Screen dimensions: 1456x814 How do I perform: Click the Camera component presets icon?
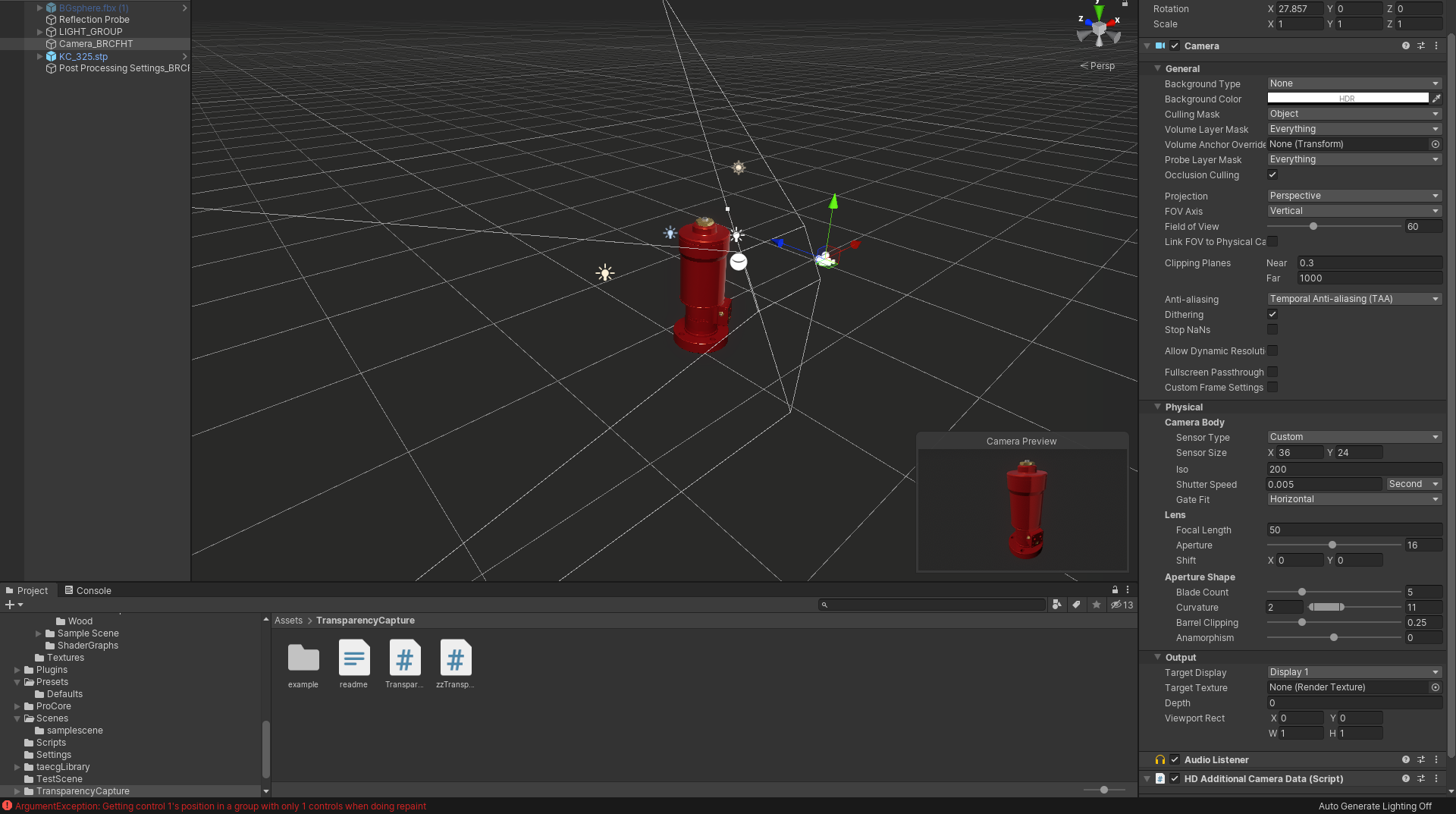coord(1420,46)
